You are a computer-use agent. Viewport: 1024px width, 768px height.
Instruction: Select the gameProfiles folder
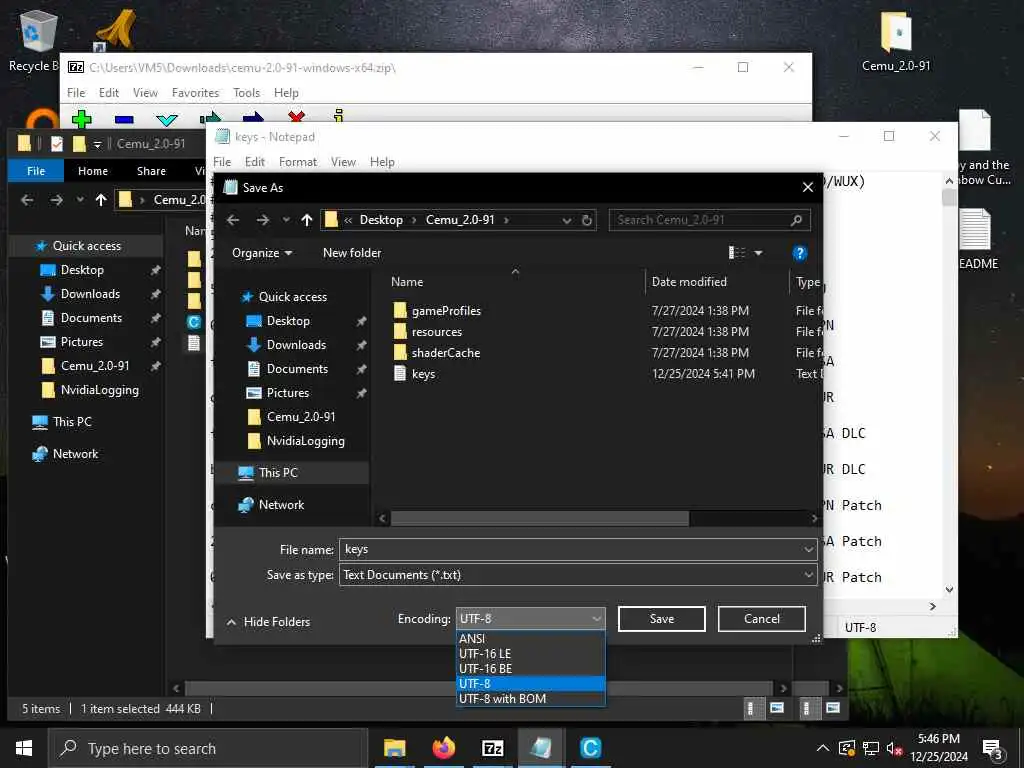(x=446, y=311)
